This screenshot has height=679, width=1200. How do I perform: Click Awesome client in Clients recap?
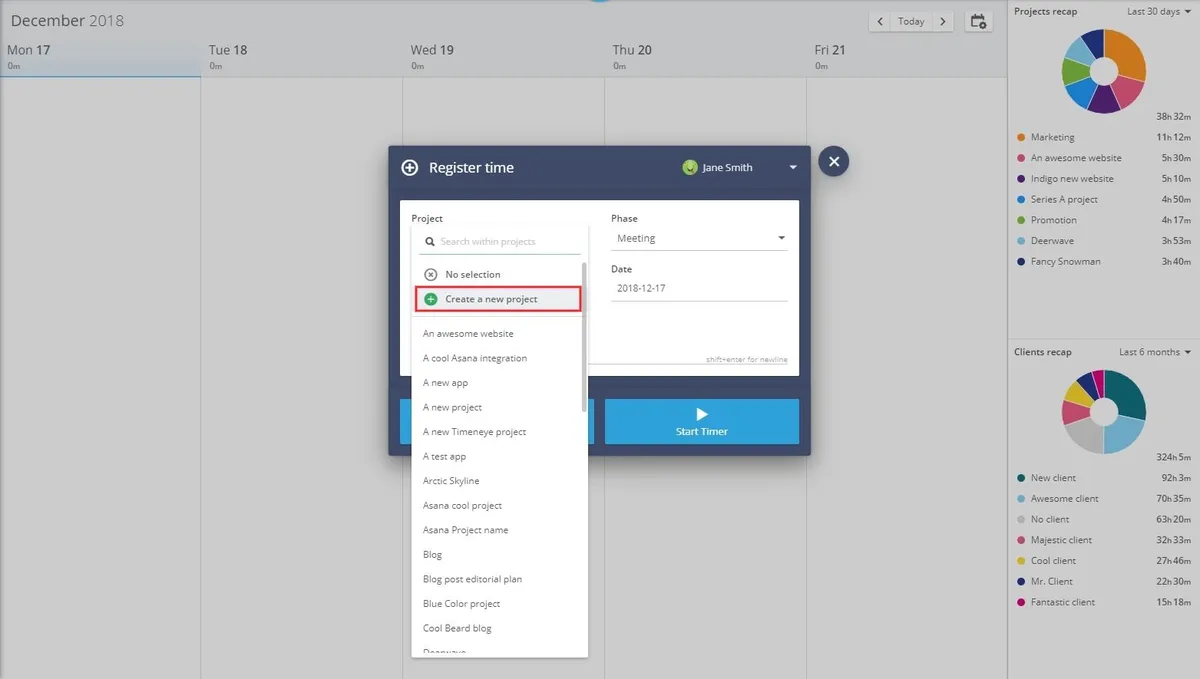[1065, 499]
